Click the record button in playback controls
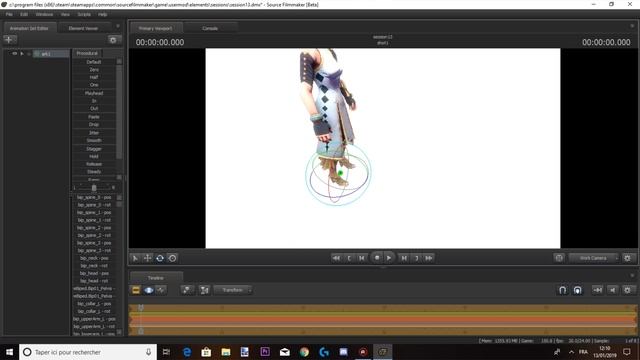 pyautogui.click(x=377, y=258)
